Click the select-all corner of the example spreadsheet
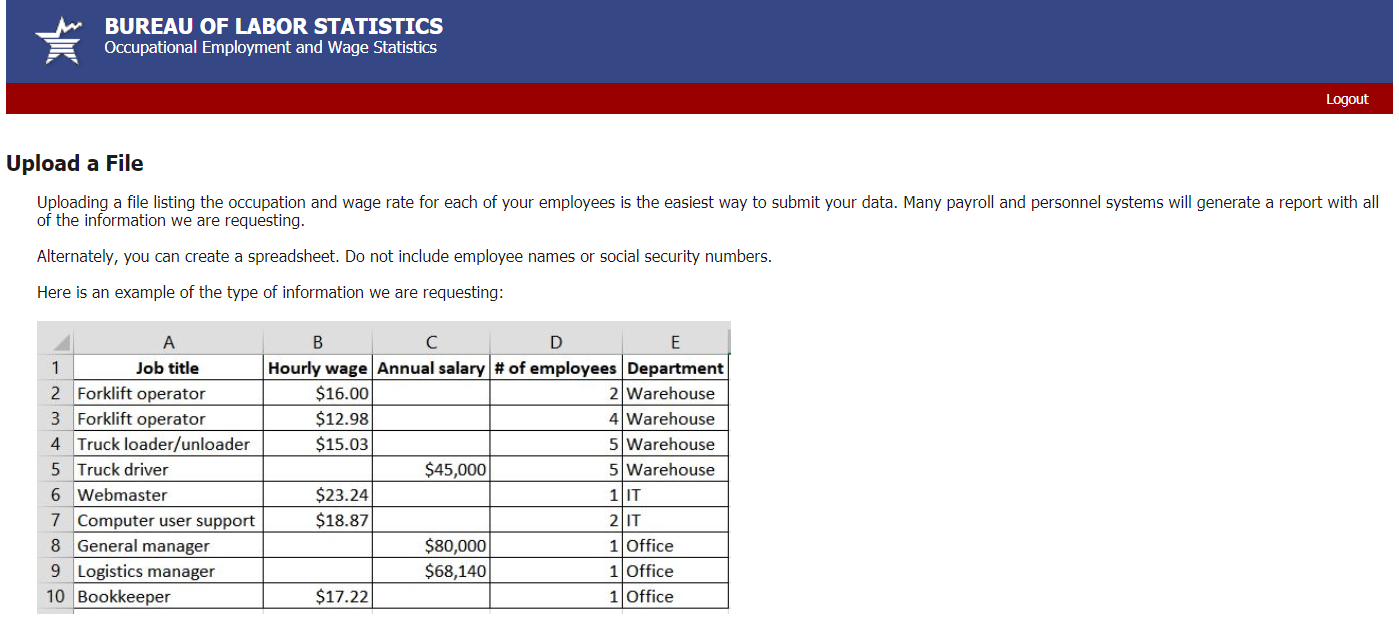Image resolution: width=1399 pixels, height=627 pixels. (55, 342)
